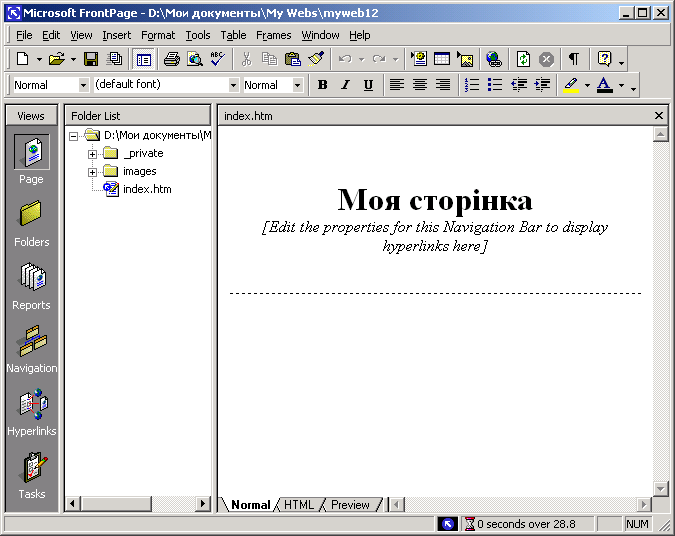Click the Redo arrow icon
This screenshot has height=536, width=675.
tap(379, 59)
